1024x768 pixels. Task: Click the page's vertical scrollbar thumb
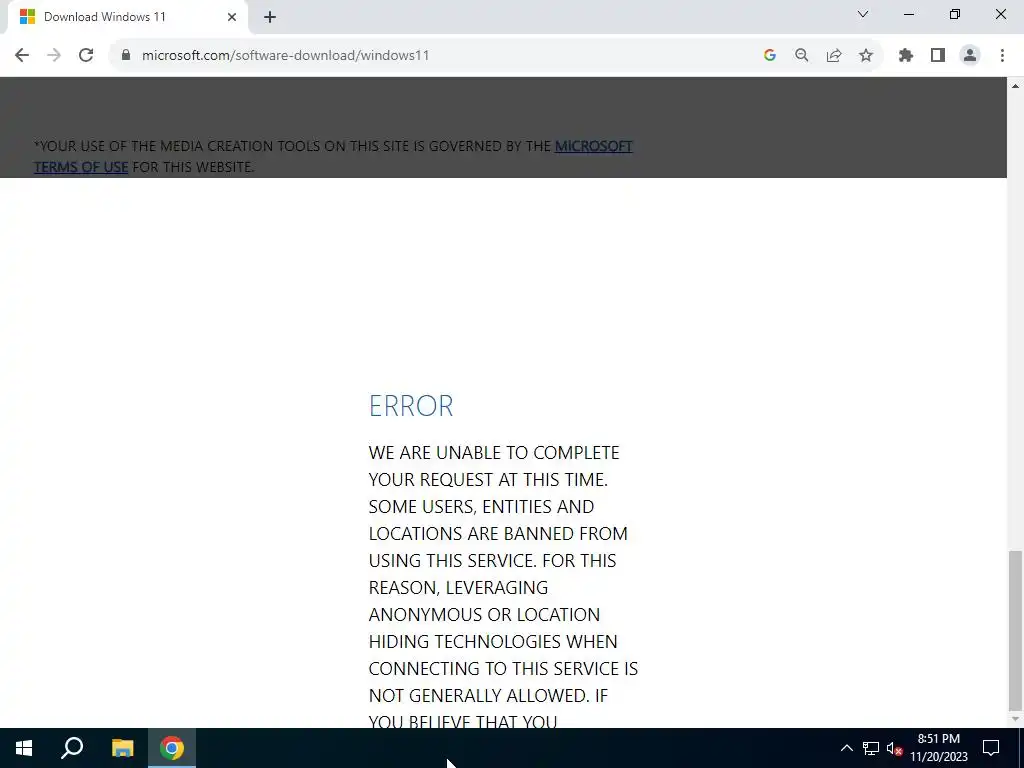click(1015, 630)
